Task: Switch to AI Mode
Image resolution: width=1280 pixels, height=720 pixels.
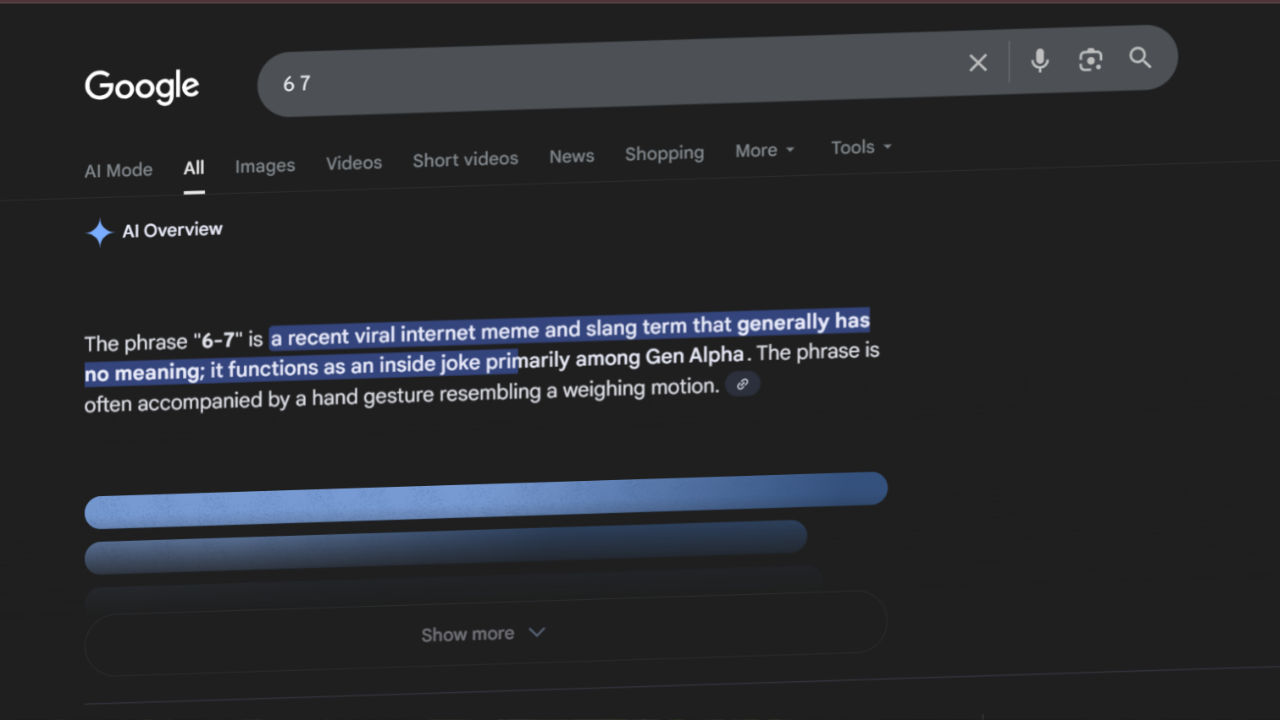Action: pos(117,170)
